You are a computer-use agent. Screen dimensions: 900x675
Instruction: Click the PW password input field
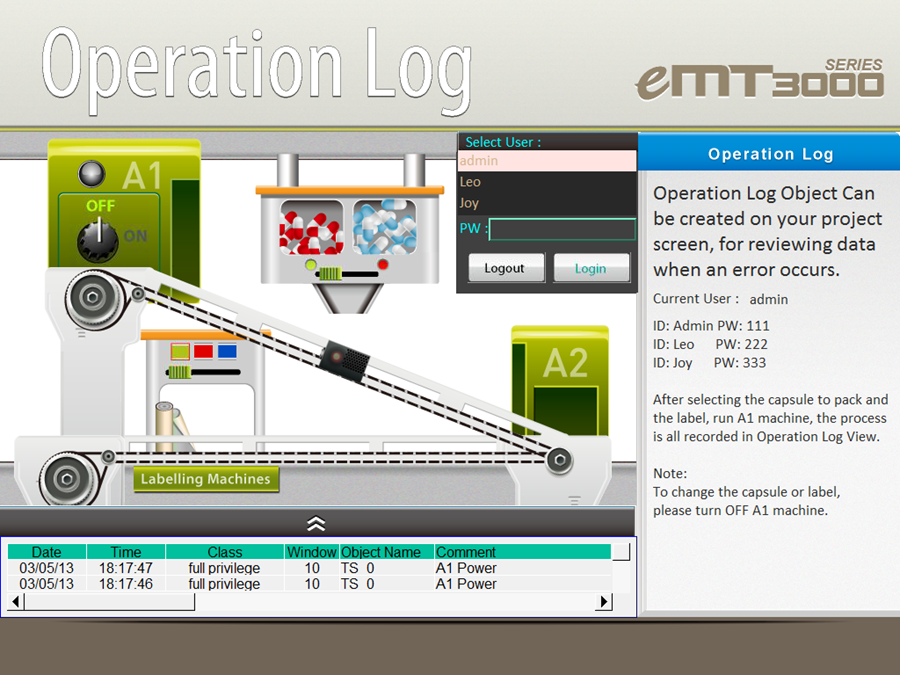click(x=562, y=229)
